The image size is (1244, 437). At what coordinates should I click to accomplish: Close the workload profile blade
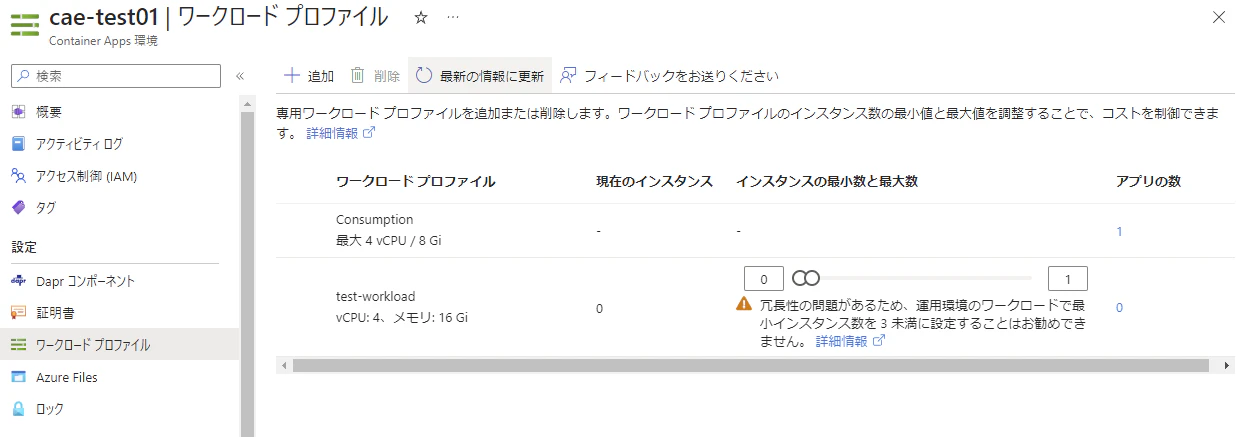[1218, 17]
